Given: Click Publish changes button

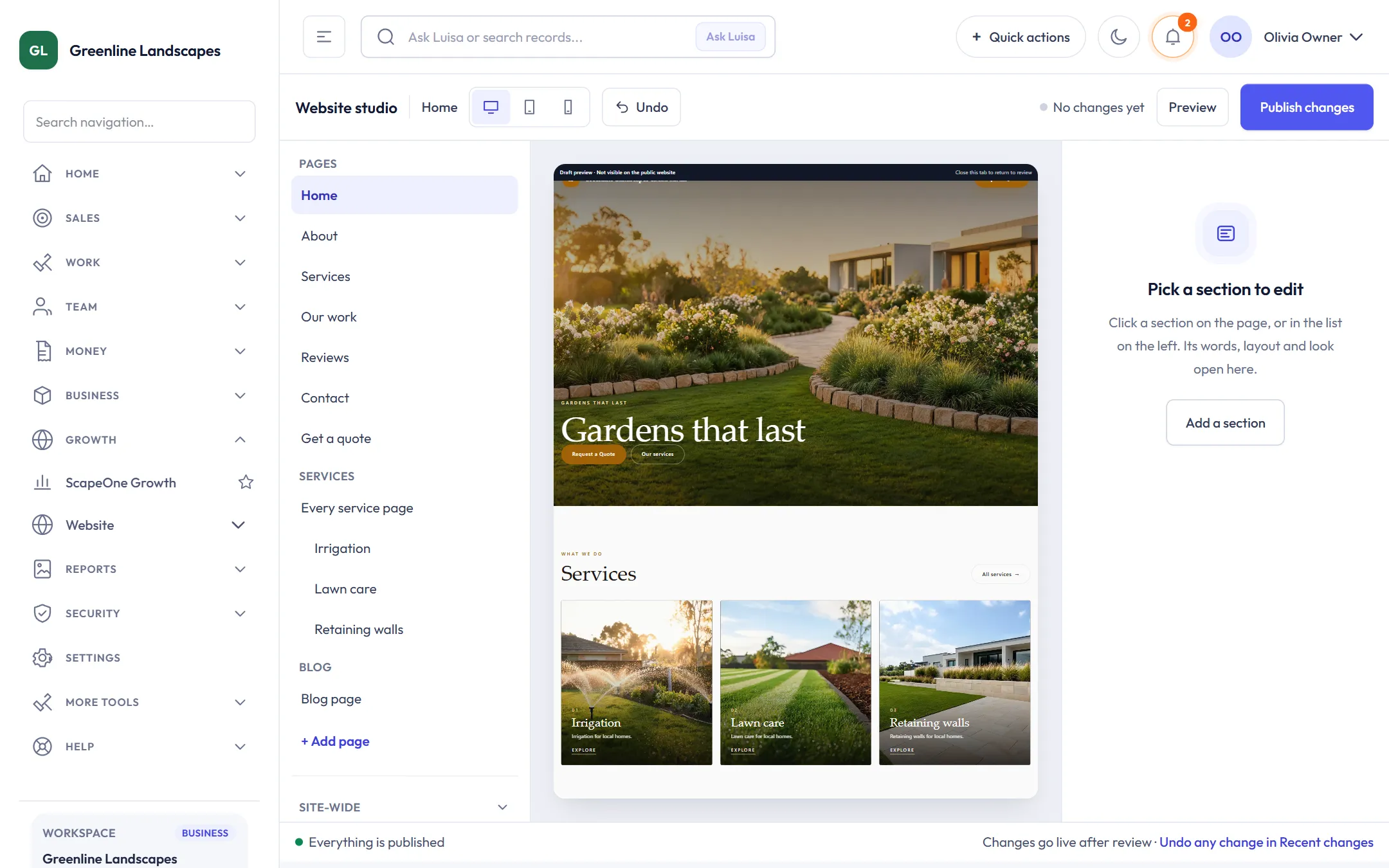Looking at the screenshot, I should click(1307, 107).
